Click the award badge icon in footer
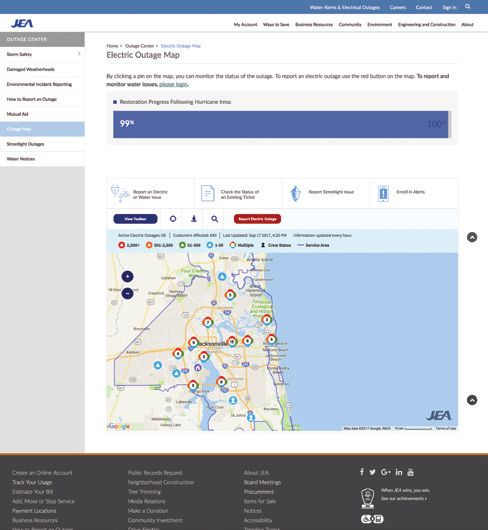 367,498
